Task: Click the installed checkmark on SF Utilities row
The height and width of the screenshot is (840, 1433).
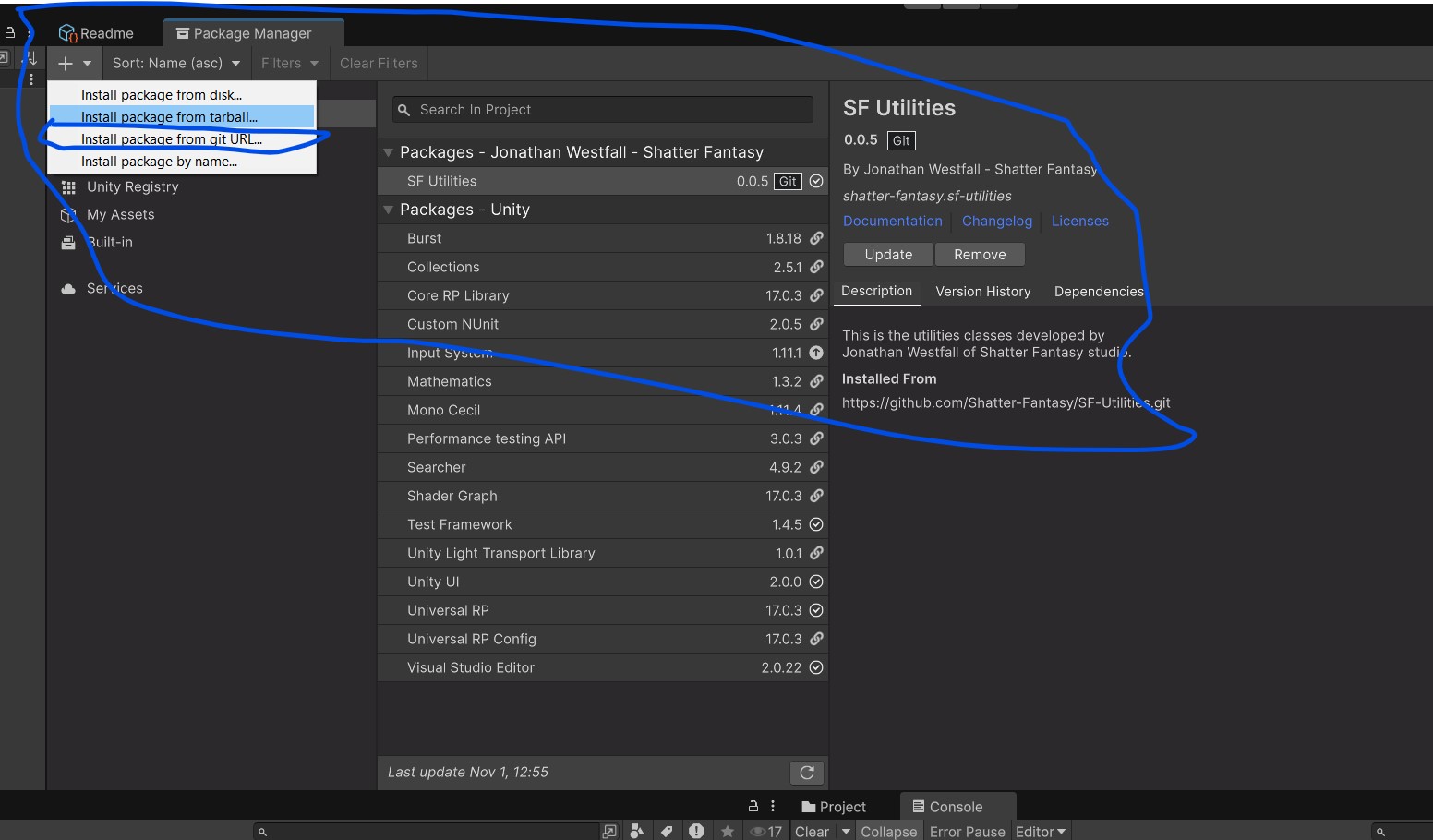Action: click(x=816, y=181)
